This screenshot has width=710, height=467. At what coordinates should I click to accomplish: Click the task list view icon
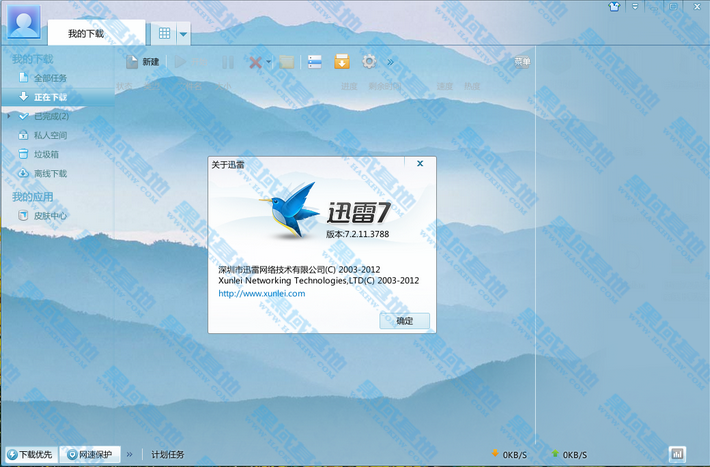(x=315, y=62)
